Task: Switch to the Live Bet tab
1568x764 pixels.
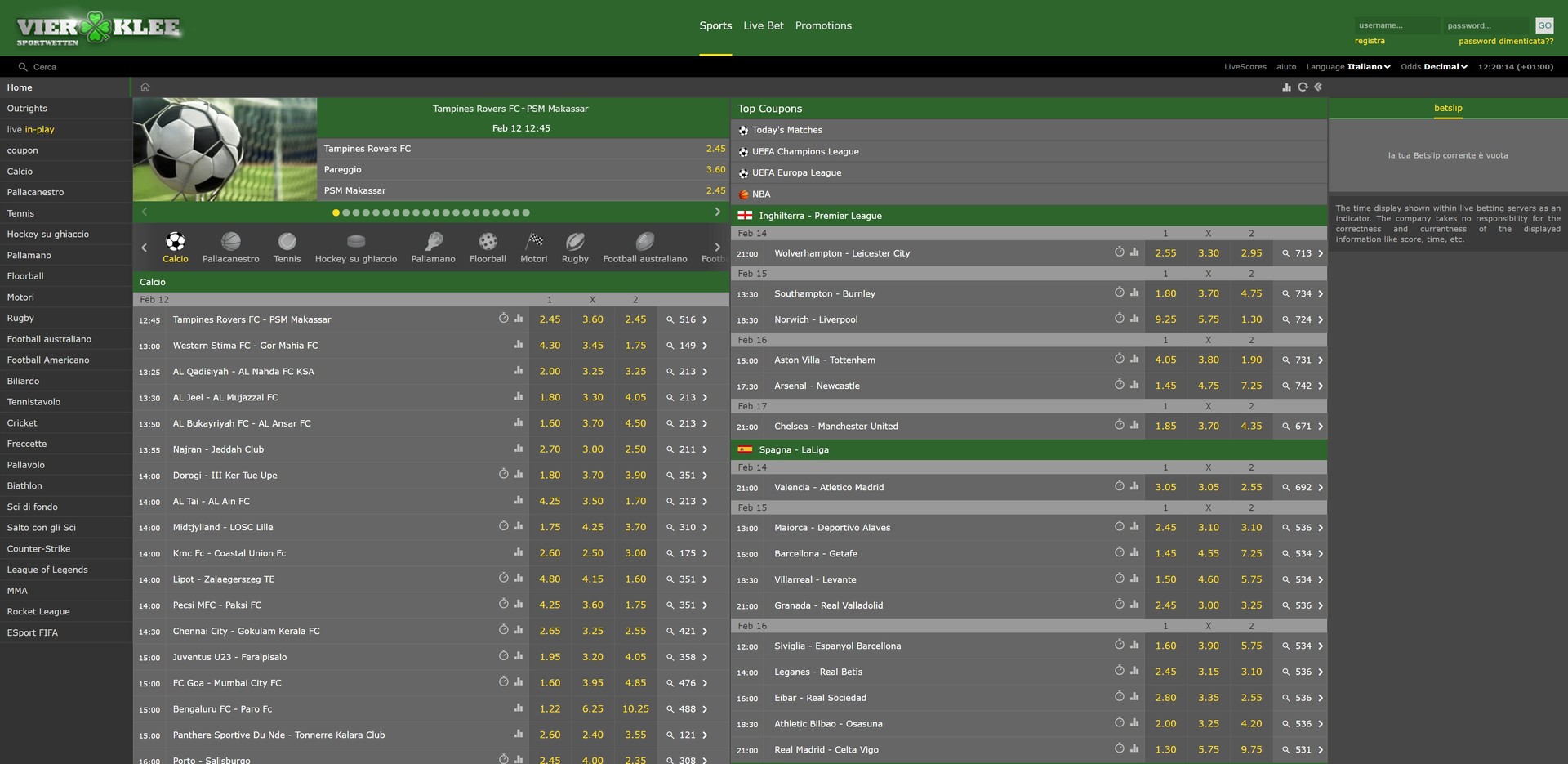Action: 764,26
